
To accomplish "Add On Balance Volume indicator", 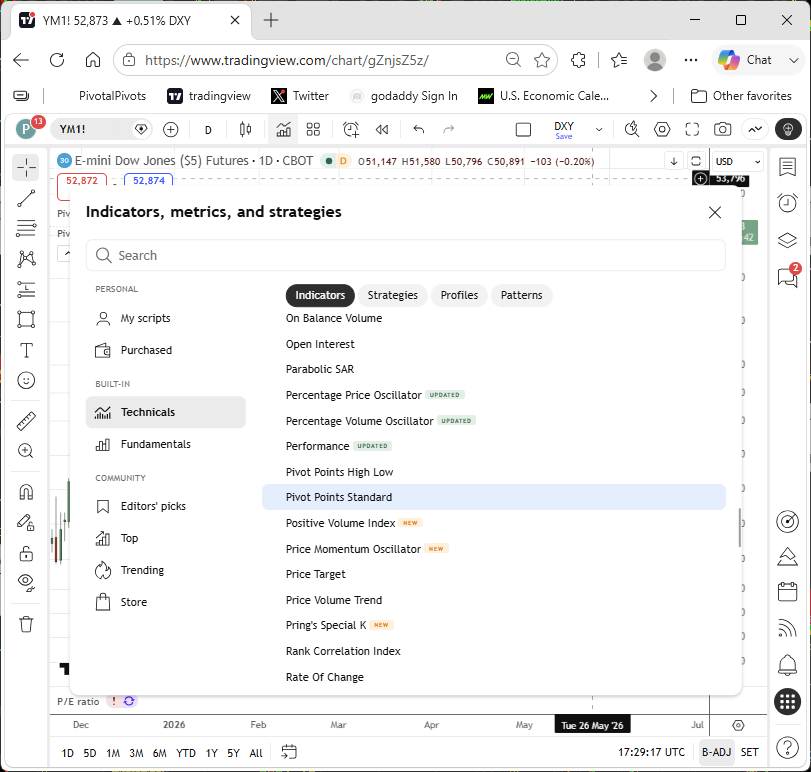I will click(x=494, y=319).
